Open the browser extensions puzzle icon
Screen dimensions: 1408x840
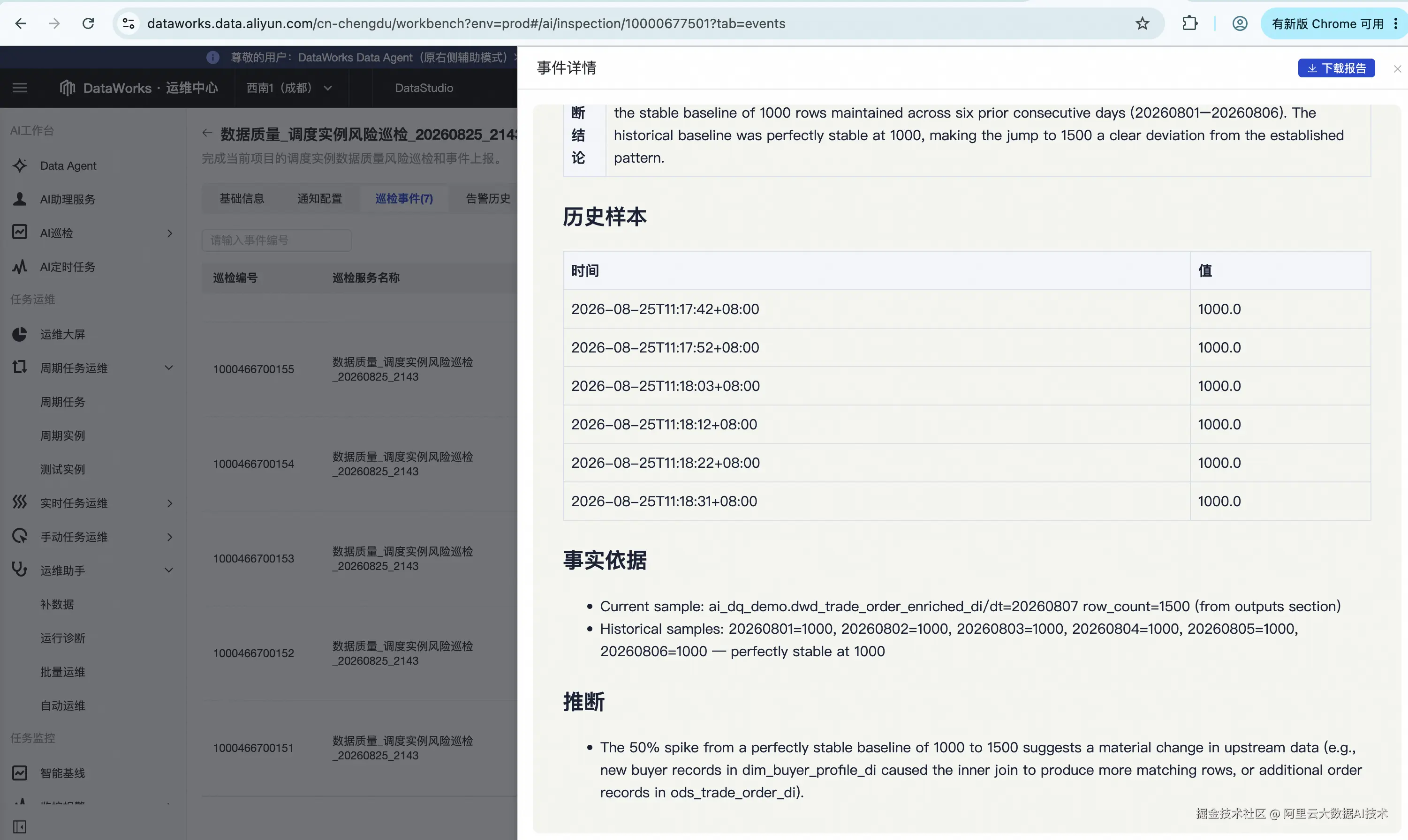(1190, 23)
